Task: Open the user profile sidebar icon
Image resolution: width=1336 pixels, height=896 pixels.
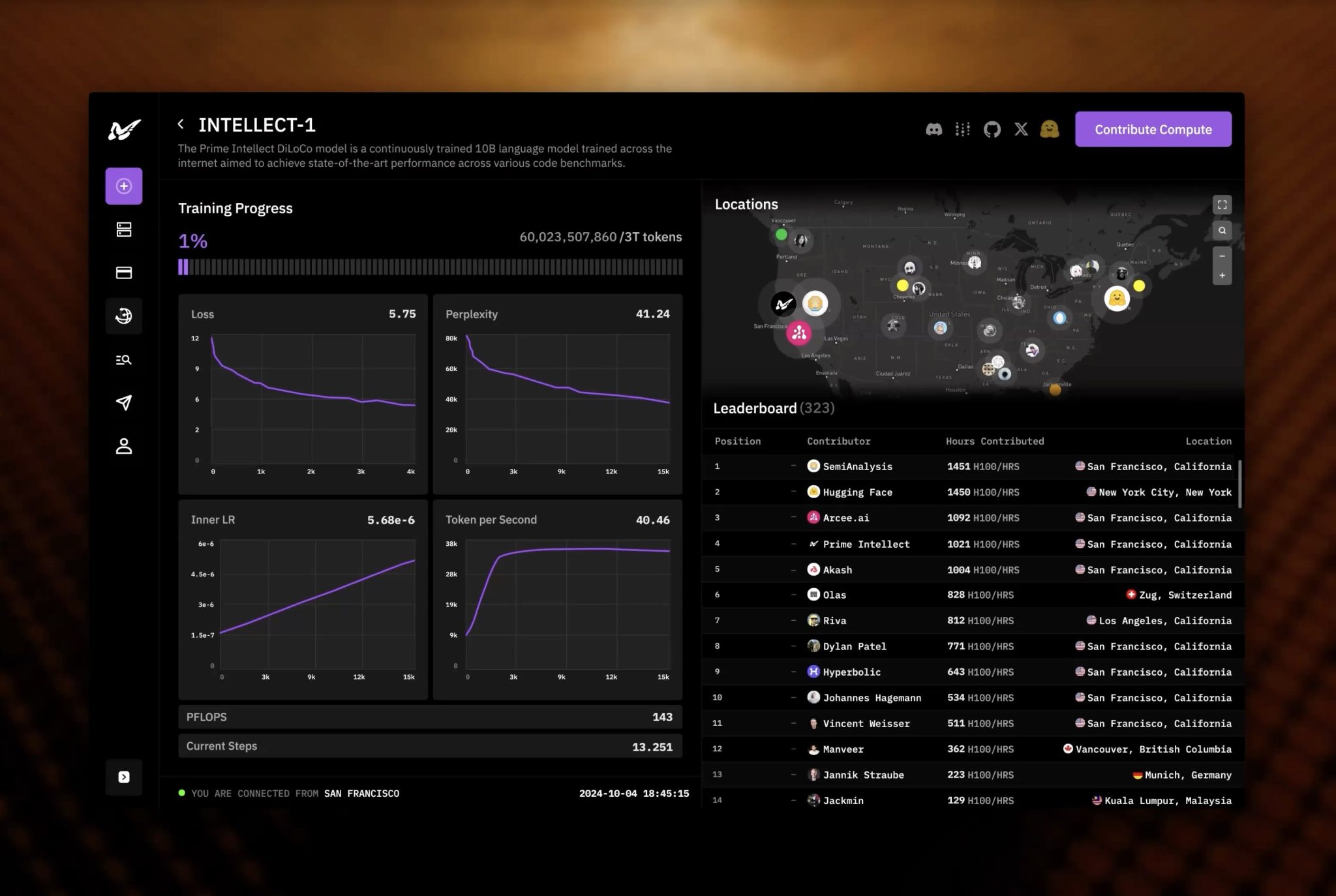Action: (124, 447)
